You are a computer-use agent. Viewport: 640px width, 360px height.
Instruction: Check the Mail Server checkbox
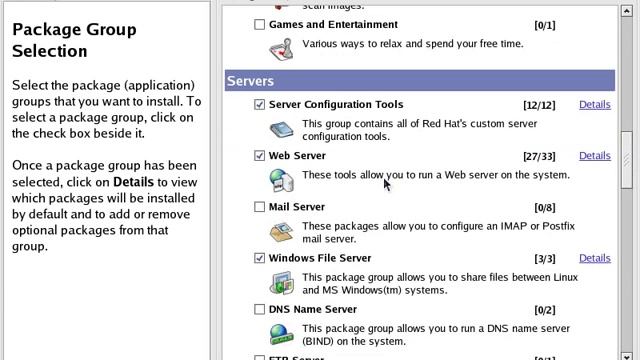tap(259, 207)
